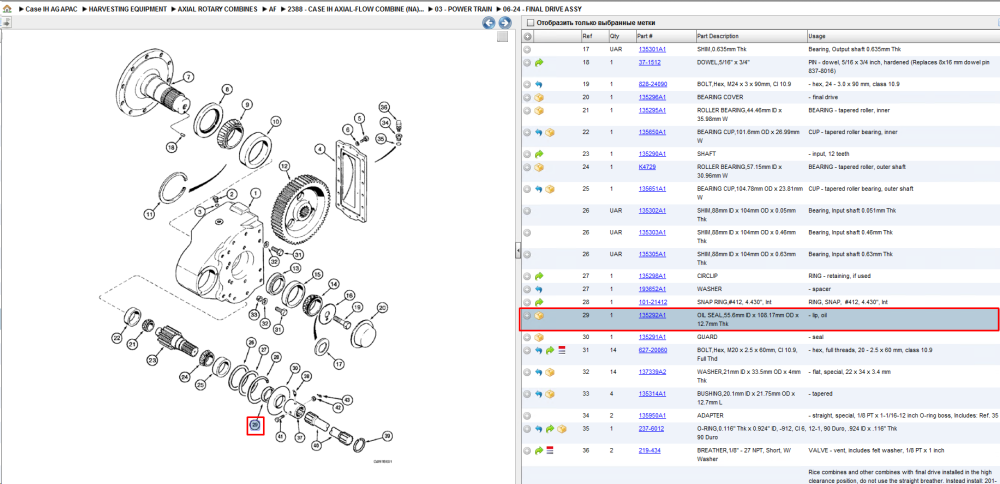Open '03 - POWER TRAIN' breadcrumb
1000x484 pixels.
pos(463,10)
